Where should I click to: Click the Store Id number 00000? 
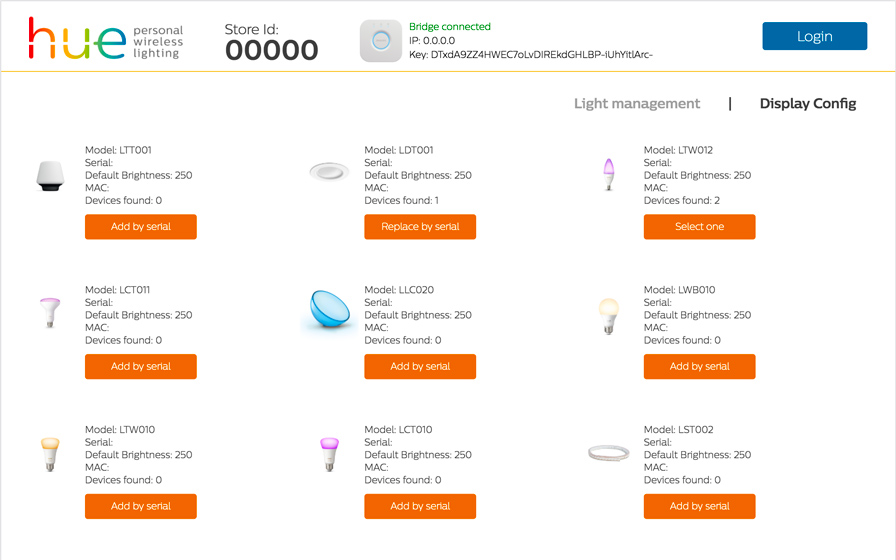271,50
